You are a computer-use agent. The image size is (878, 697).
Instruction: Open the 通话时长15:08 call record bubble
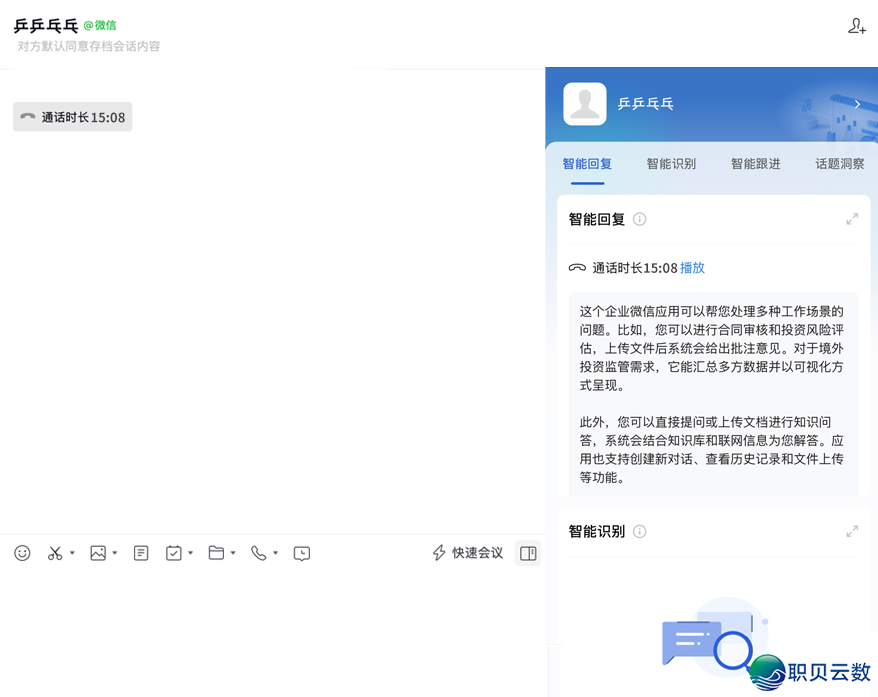(73, 116)
